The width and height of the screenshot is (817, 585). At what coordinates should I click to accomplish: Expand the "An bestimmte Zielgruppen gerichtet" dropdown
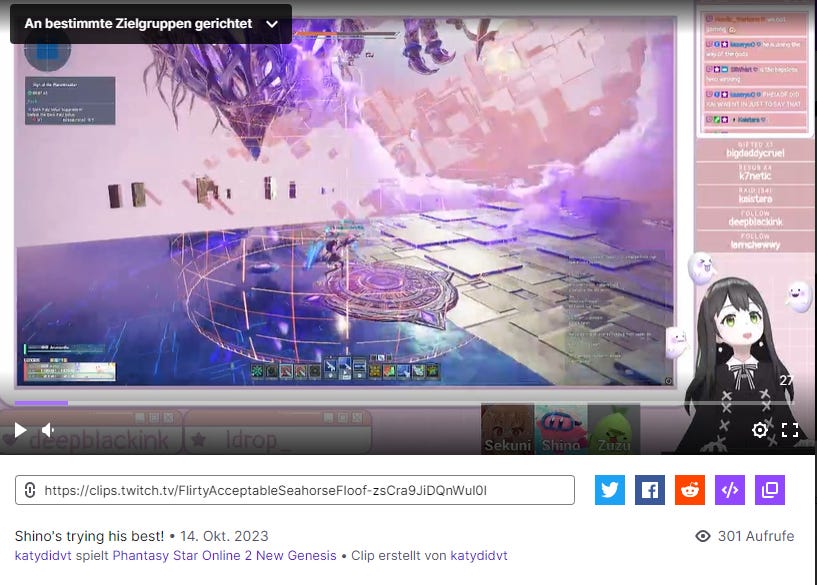point(151,24)
